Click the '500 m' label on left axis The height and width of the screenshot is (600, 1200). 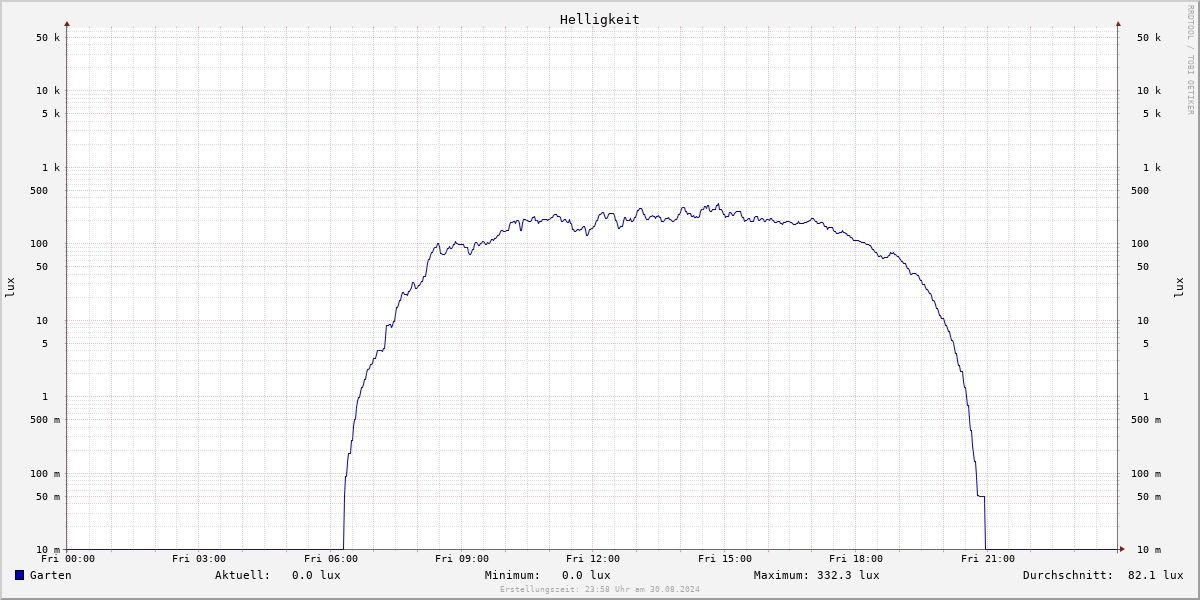(45, 420)
